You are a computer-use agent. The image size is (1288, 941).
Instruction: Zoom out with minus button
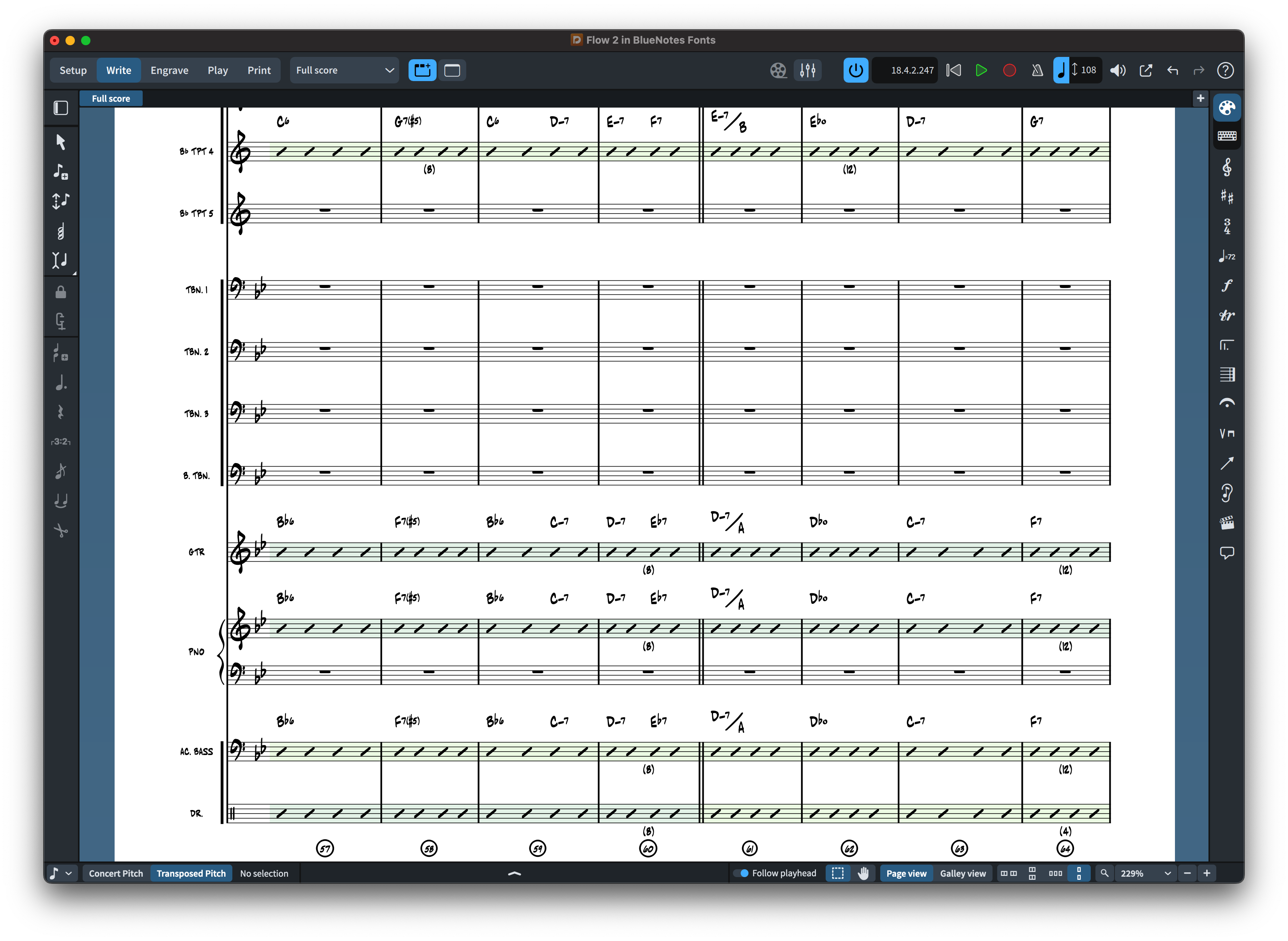[1187, 873]
